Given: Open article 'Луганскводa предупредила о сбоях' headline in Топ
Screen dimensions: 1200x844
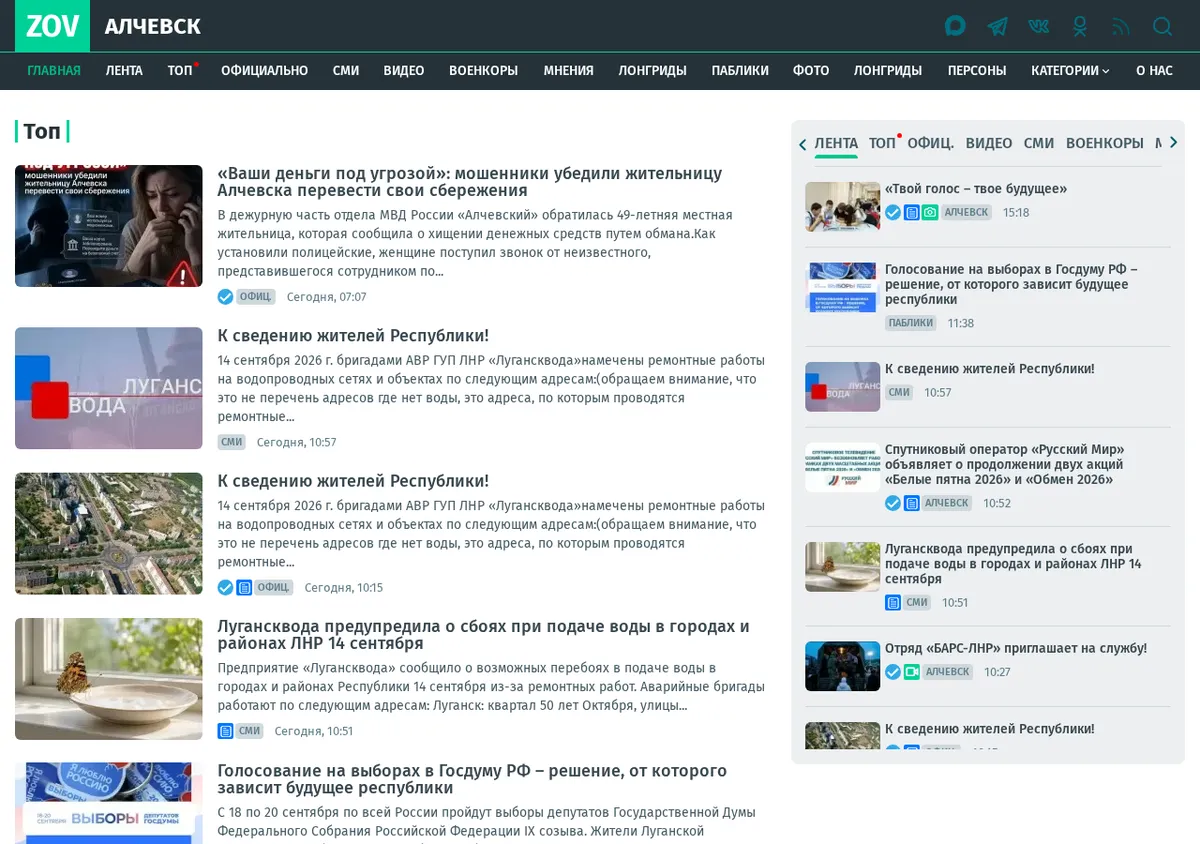Looking at the screenshot, I should tap(483, 634).
